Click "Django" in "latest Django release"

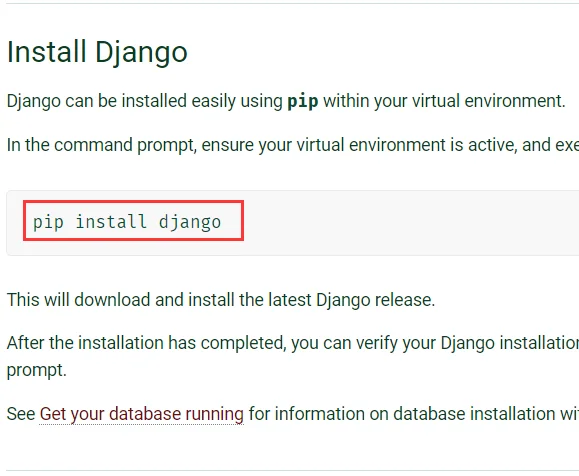click(343, 300)
